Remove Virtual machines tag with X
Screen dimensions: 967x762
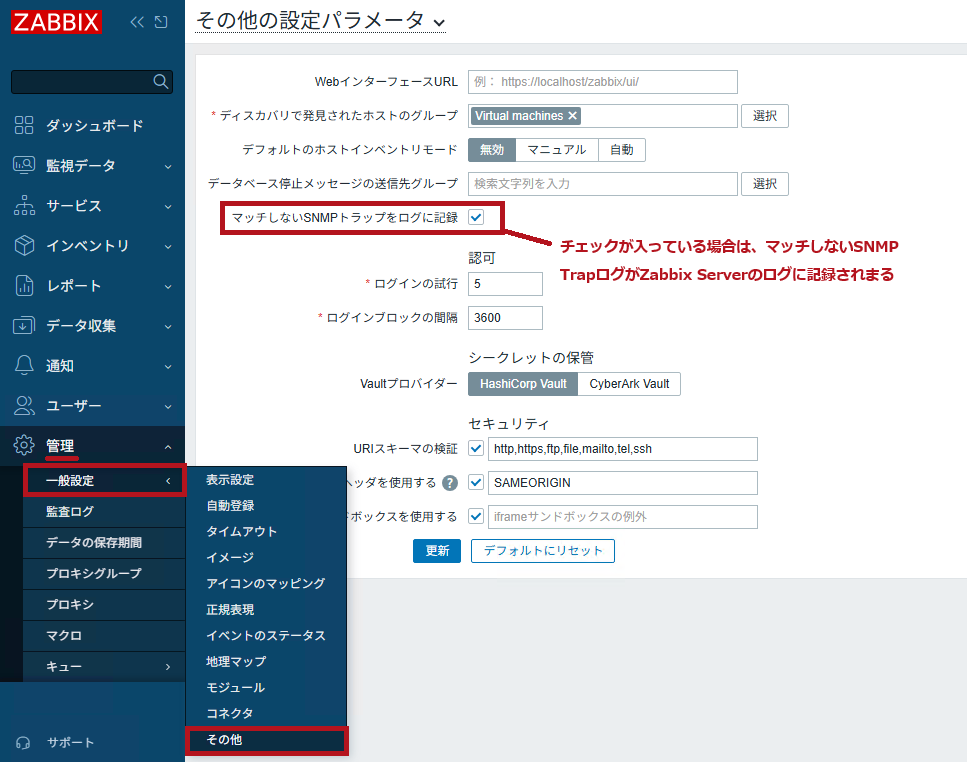572,116
